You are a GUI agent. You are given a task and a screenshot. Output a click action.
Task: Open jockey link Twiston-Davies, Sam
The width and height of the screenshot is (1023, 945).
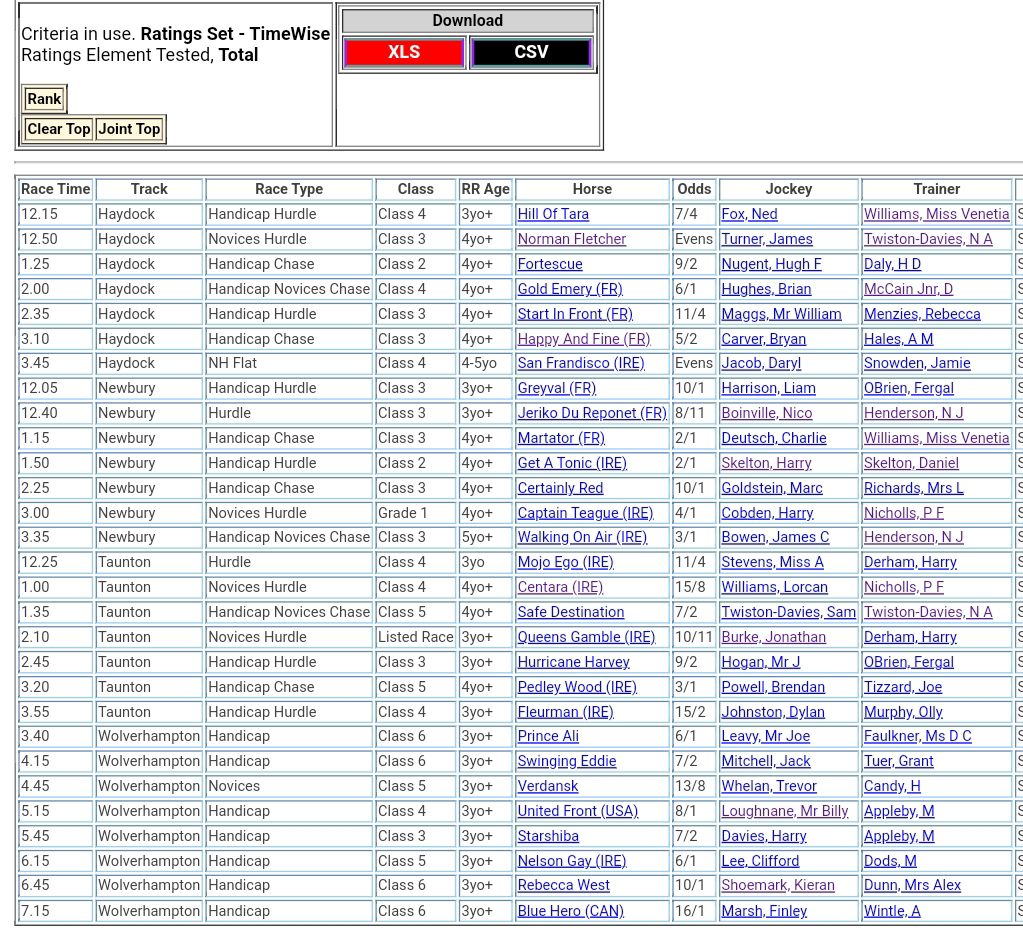[788, 612]
